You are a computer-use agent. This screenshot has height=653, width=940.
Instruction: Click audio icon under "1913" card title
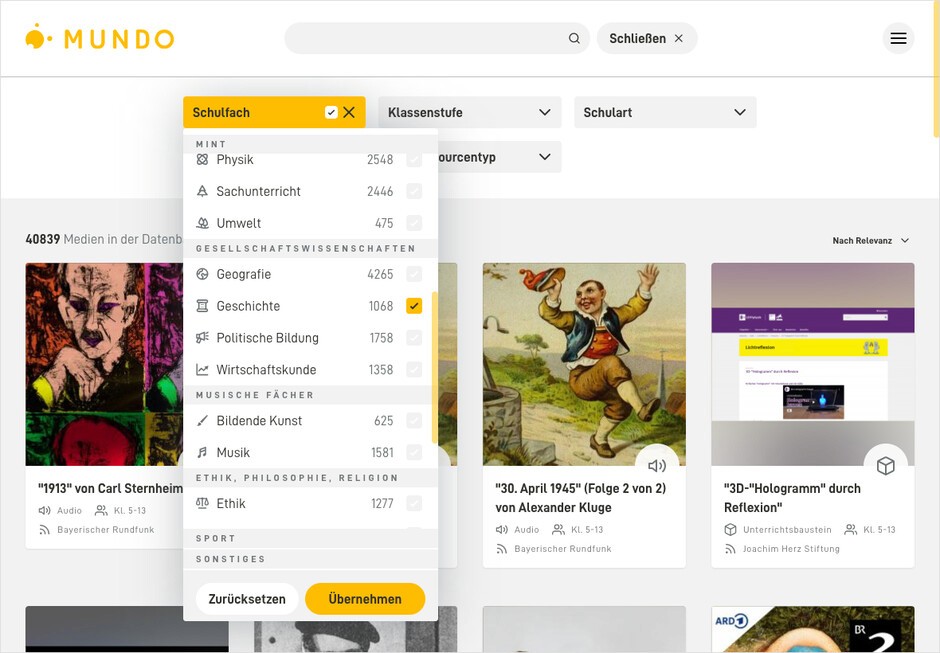(44, 510)
